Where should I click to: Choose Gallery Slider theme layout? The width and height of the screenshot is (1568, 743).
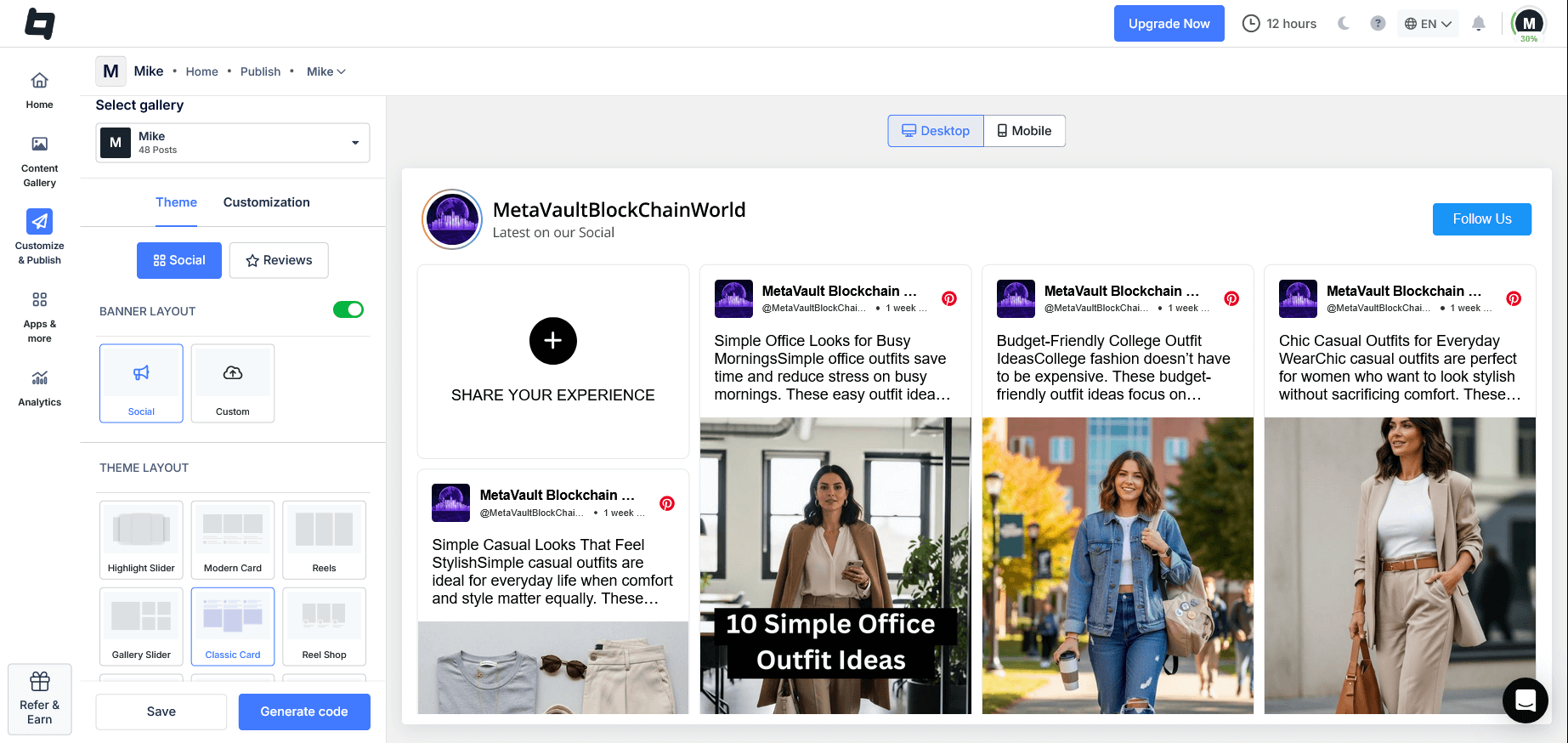click(141, 627)
